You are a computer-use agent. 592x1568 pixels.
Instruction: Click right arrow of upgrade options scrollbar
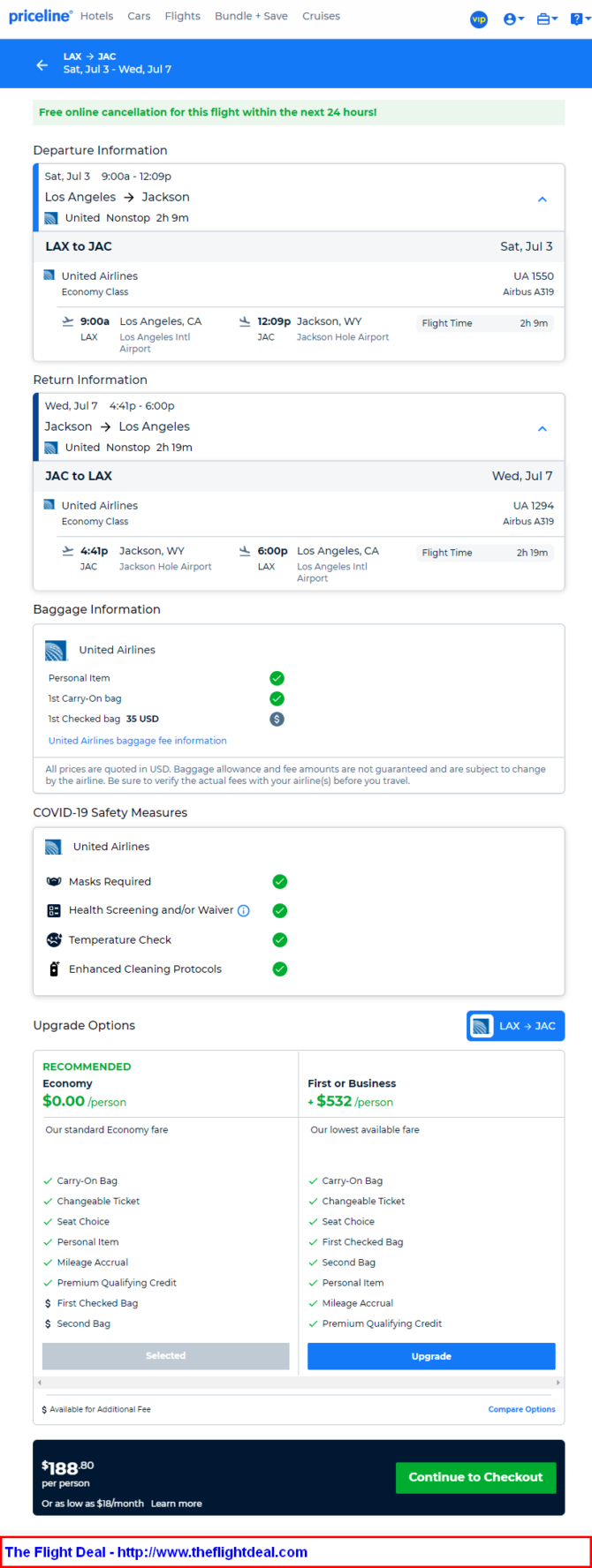click(558, 1383)
